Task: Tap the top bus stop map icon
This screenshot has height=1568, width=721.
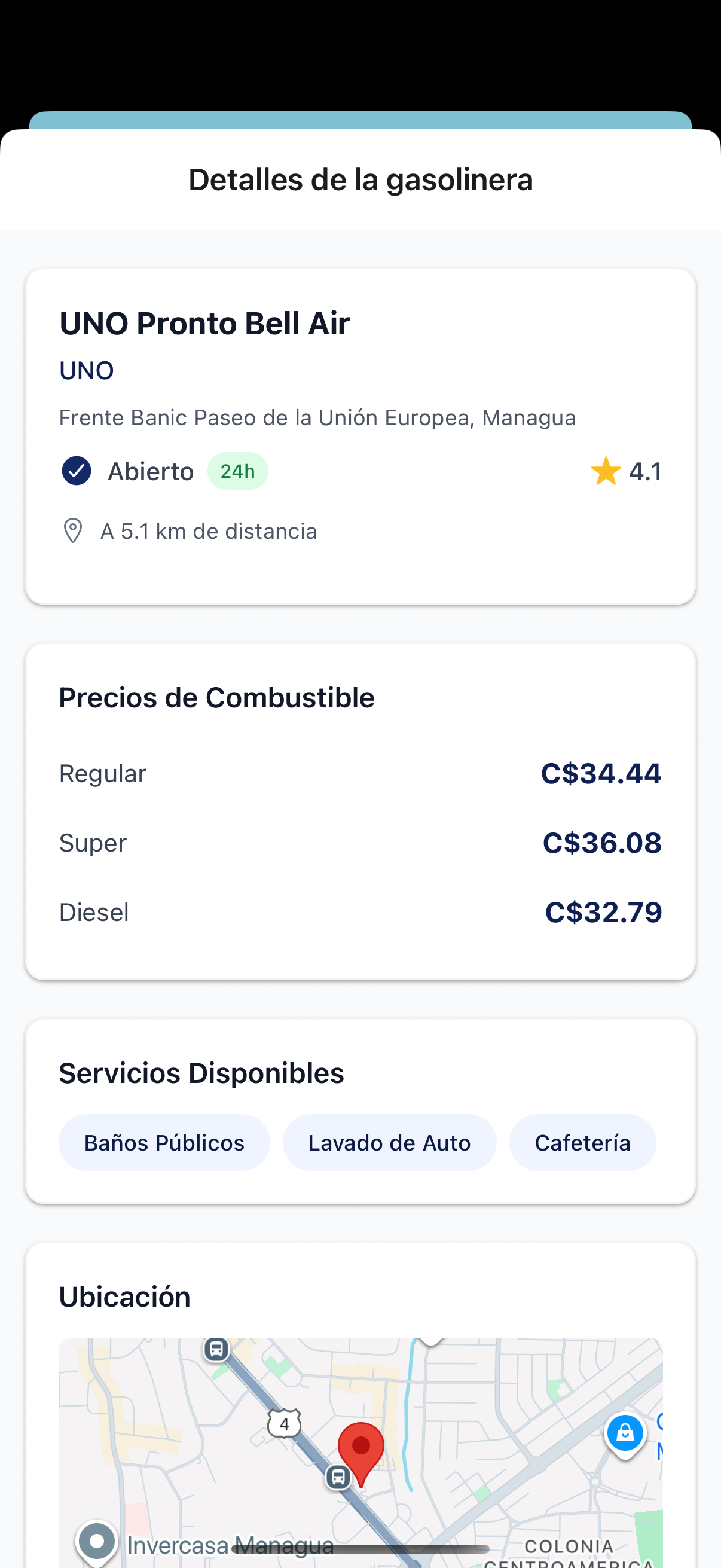Action: point(216,1349)
